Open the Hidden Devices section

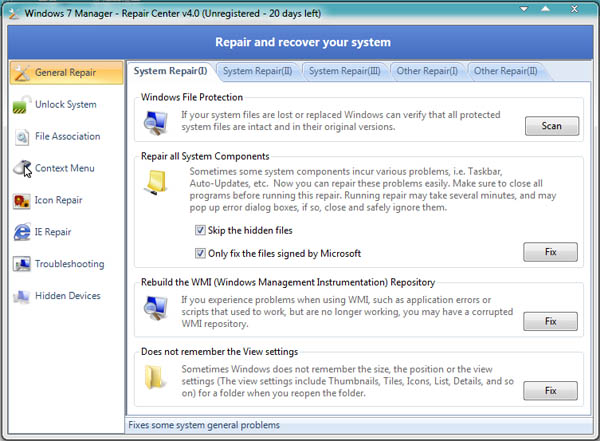[x=67, y=296]
